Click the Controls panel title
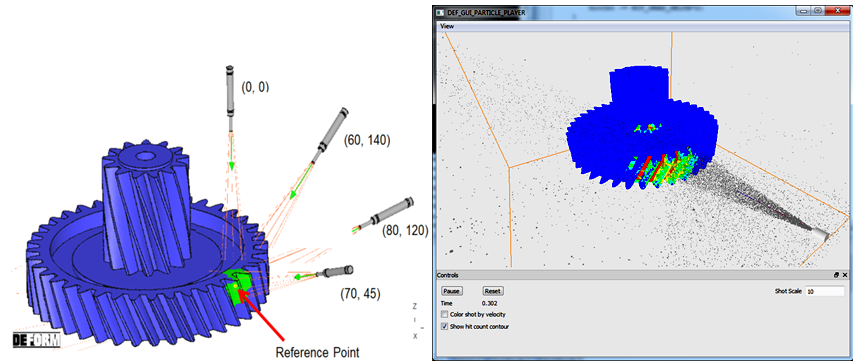 (x=448, y=275)
